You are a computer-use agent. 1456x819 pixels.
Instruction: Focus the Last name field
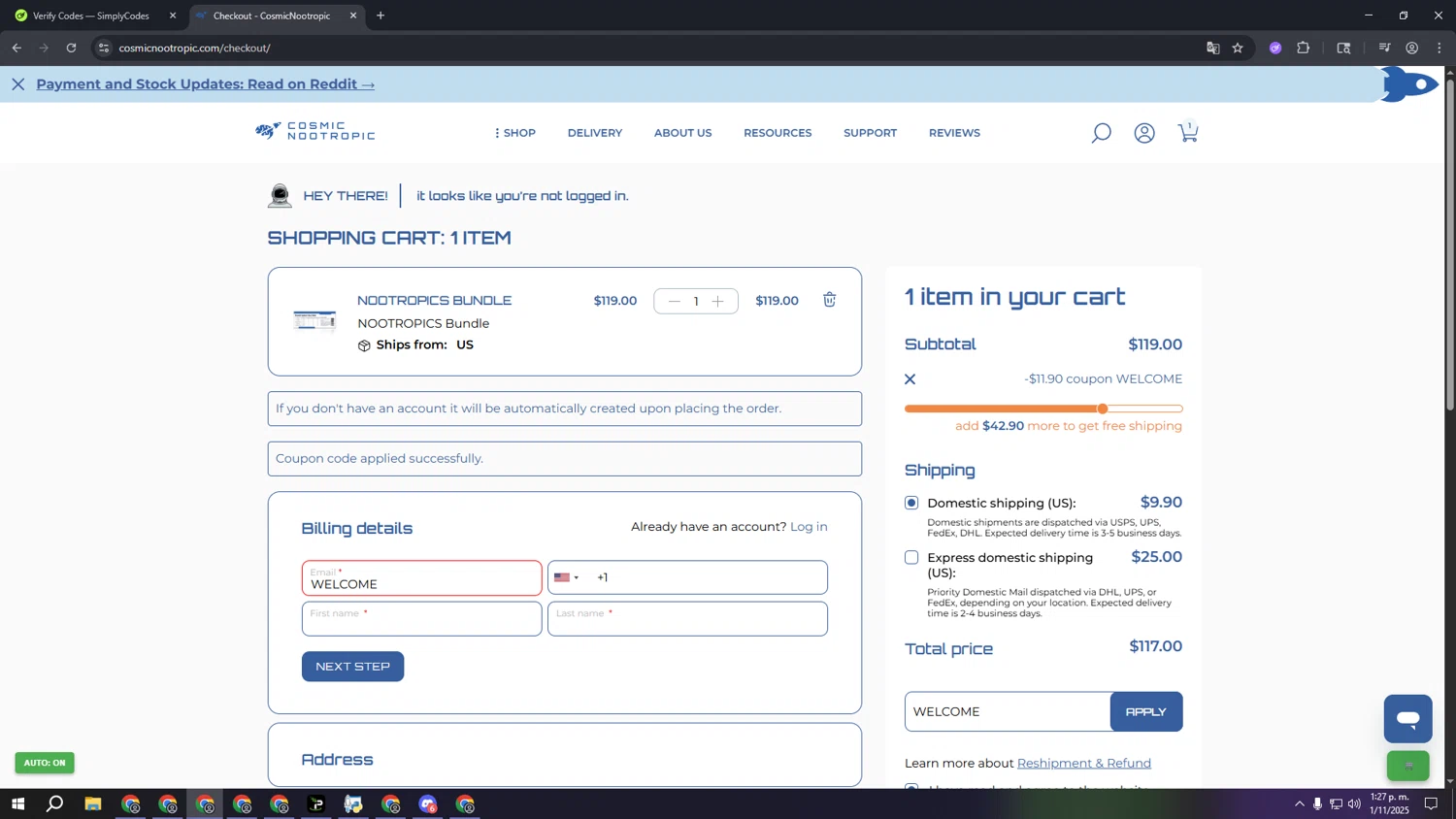point(687,619)
